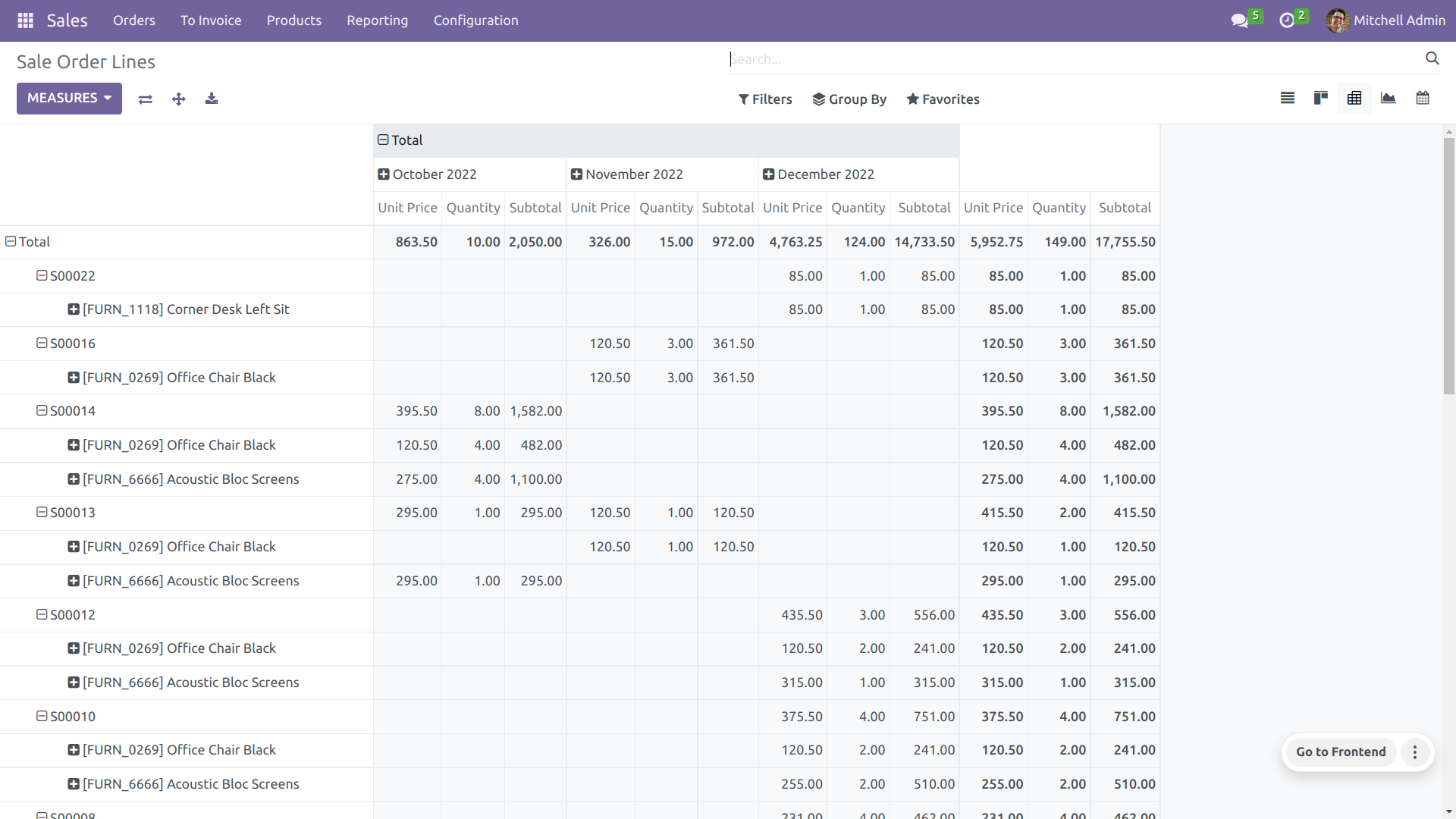
Task: Open the Configuration menu
Action: coord(475,20)
